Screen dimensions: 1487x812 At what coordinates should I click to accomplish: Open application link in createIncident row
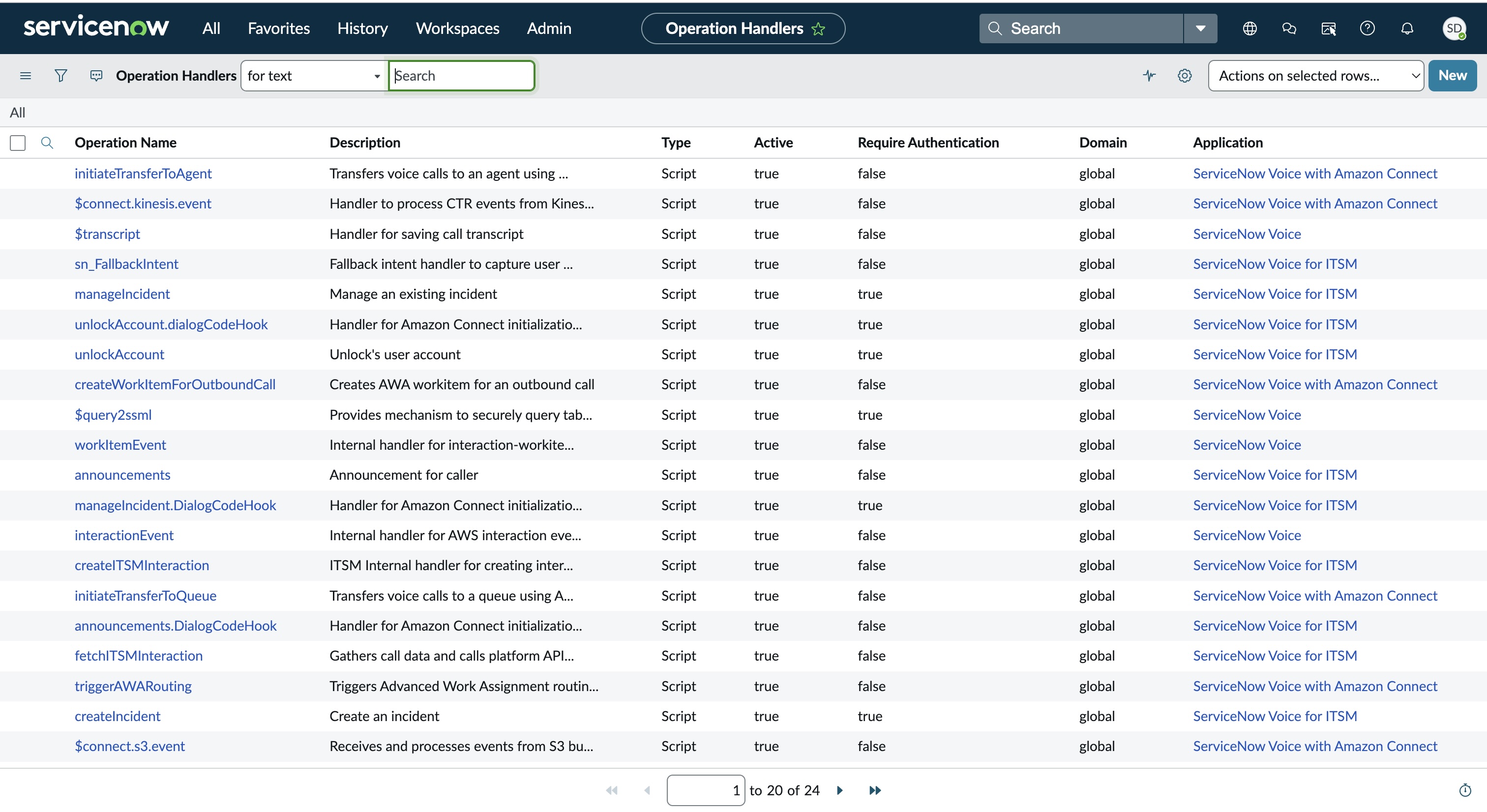(x=1275, y=716)
